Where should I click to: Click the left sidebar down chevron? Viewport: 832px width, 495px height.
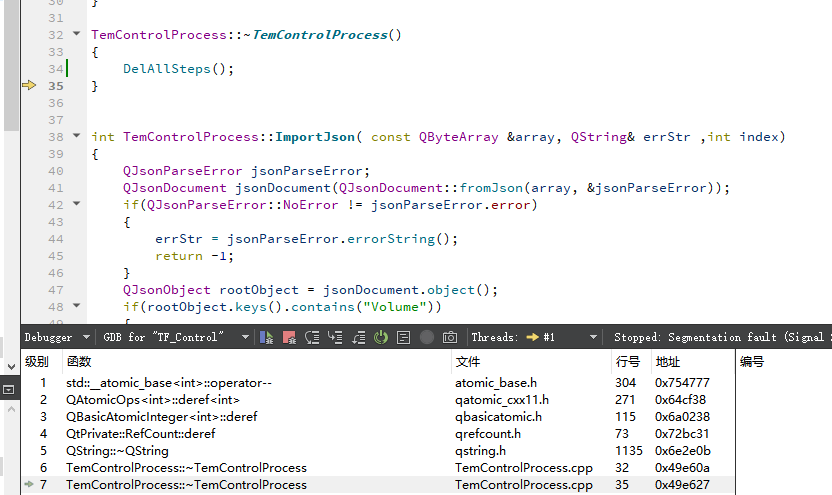click(x=11, y=367)
